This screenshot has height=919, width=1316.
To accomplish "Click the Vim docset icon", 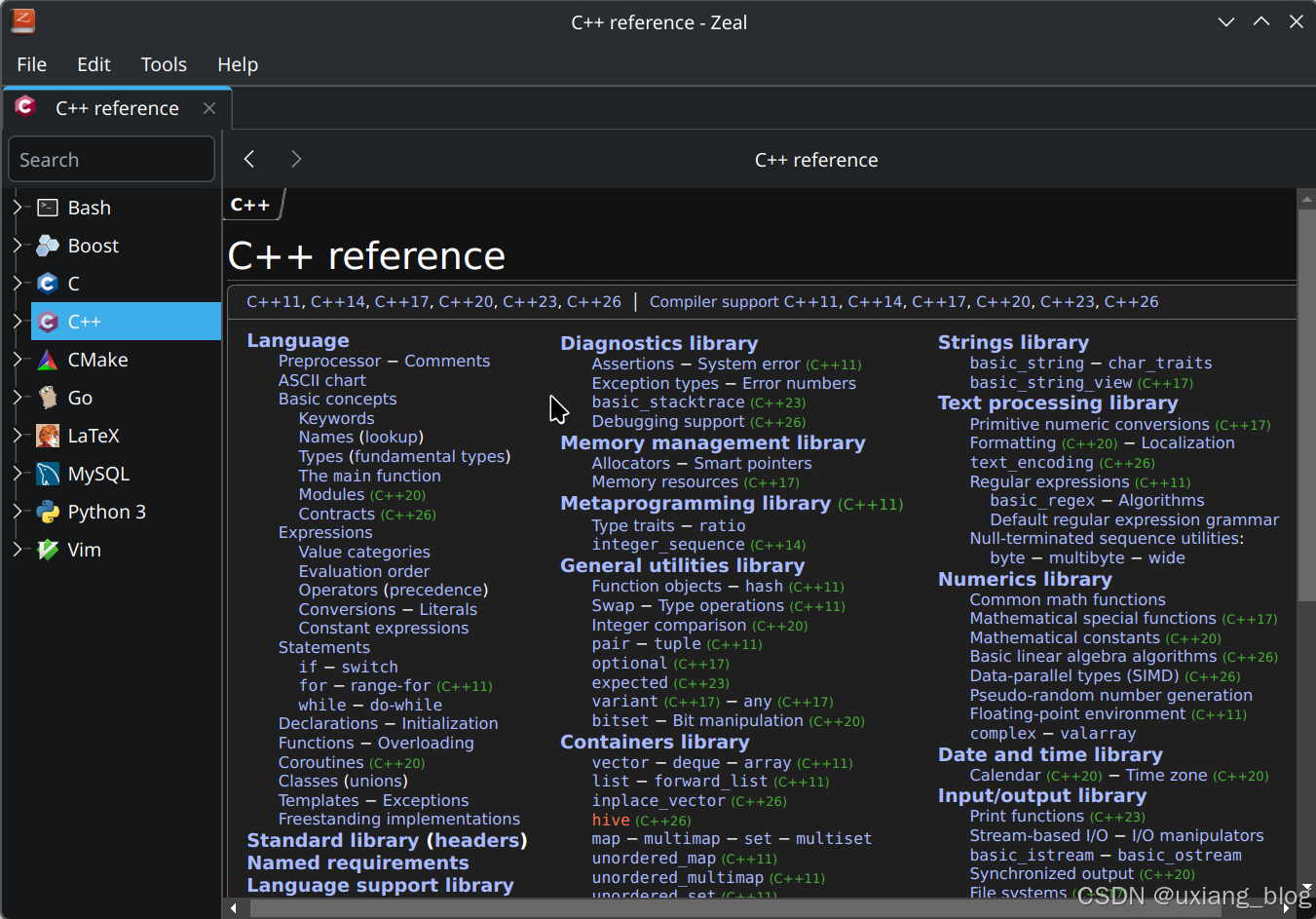I will pyautogui.click(x=48, y=550).
